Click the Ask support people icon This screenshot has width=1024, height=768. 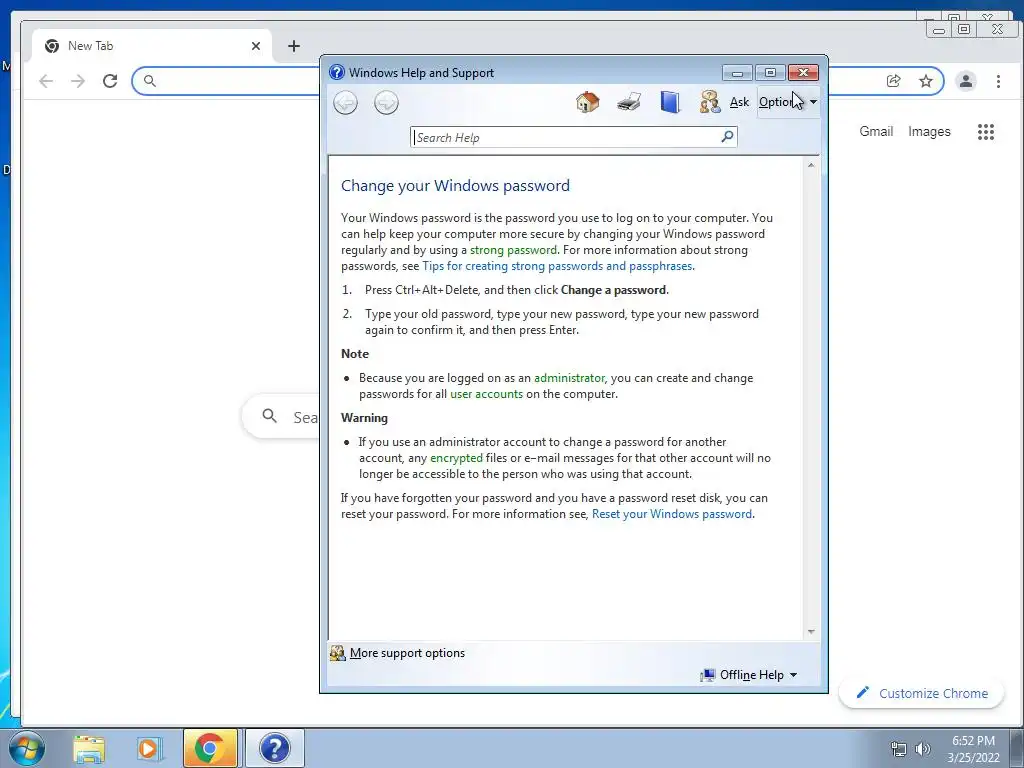click(710, 103)
